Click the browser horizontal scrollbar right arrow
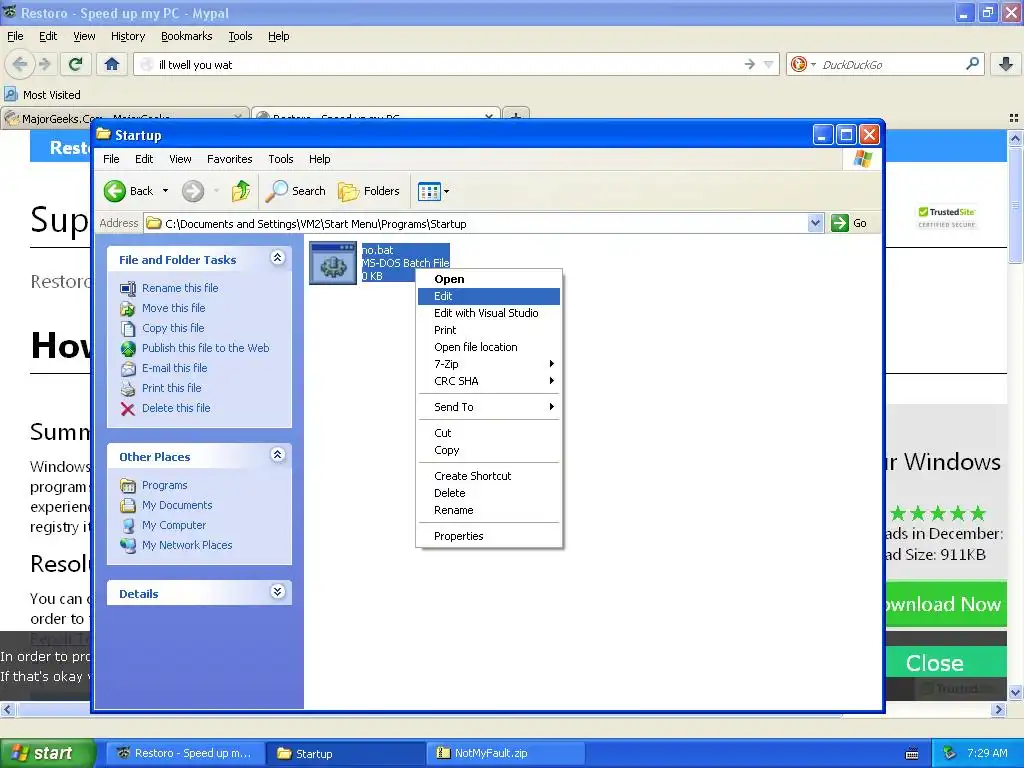 tap(999, 709)
